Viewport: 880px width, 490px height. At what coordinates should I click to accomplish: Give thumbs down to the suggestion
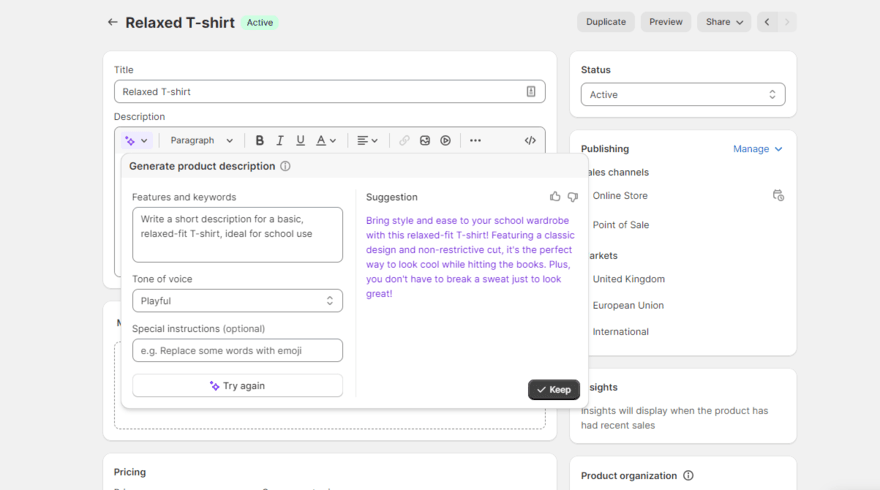(573, 197)
